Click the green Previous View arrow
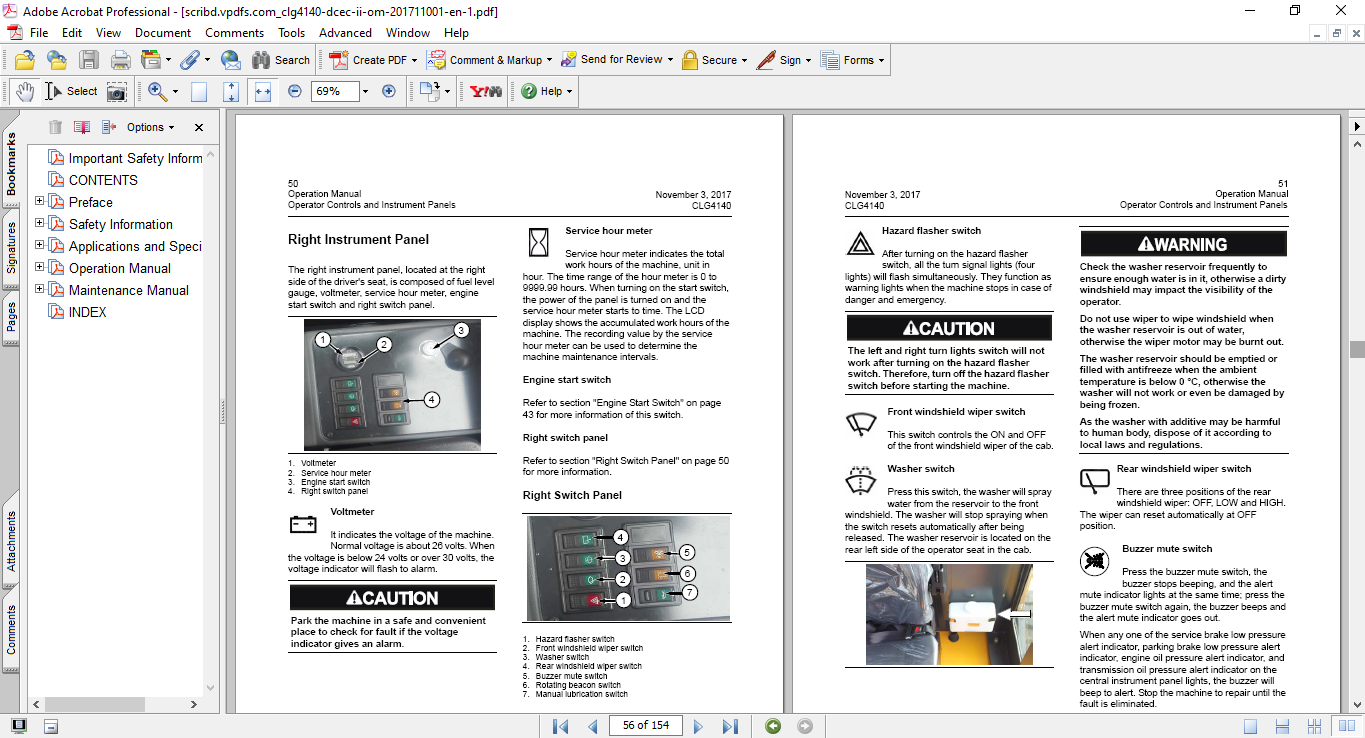1365x738 pixels. 772,726
